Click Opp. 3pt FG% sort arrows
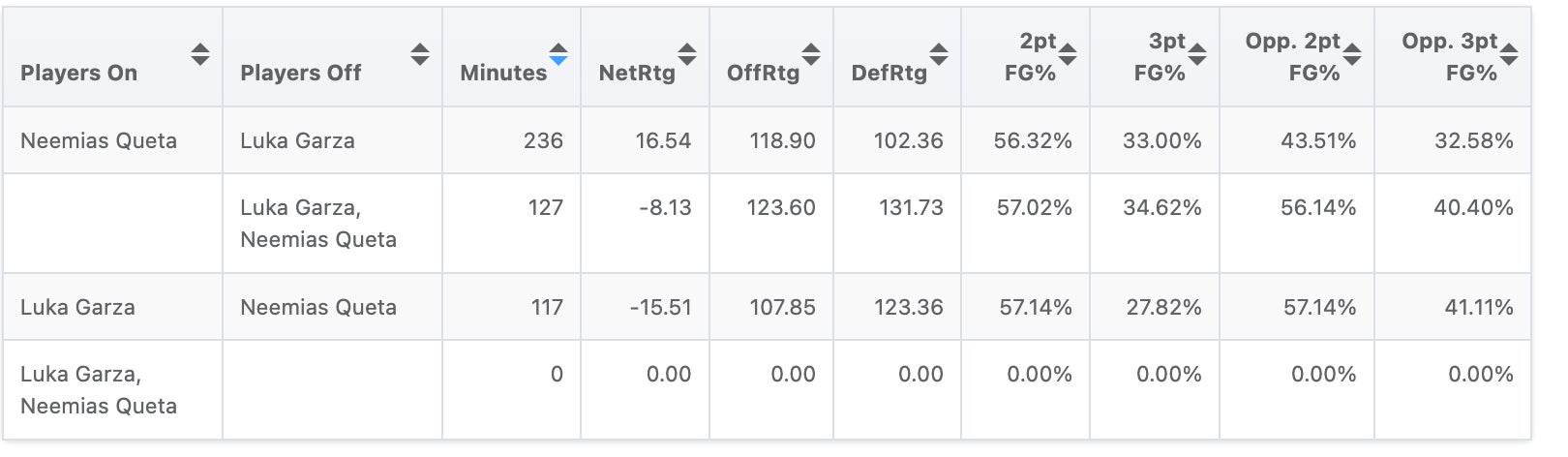This screenshot has height=457, width=1568. click(1509, 54)
